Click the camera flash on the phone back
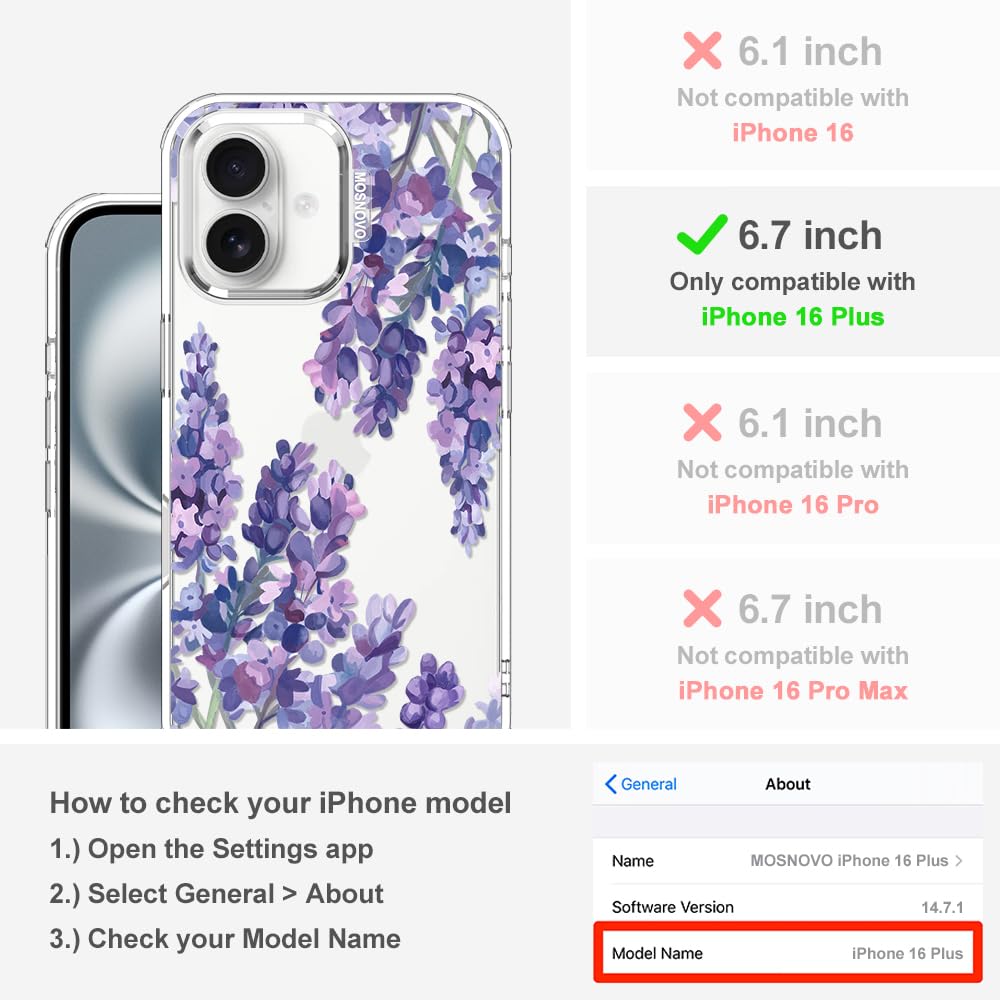 click(305, 205)
